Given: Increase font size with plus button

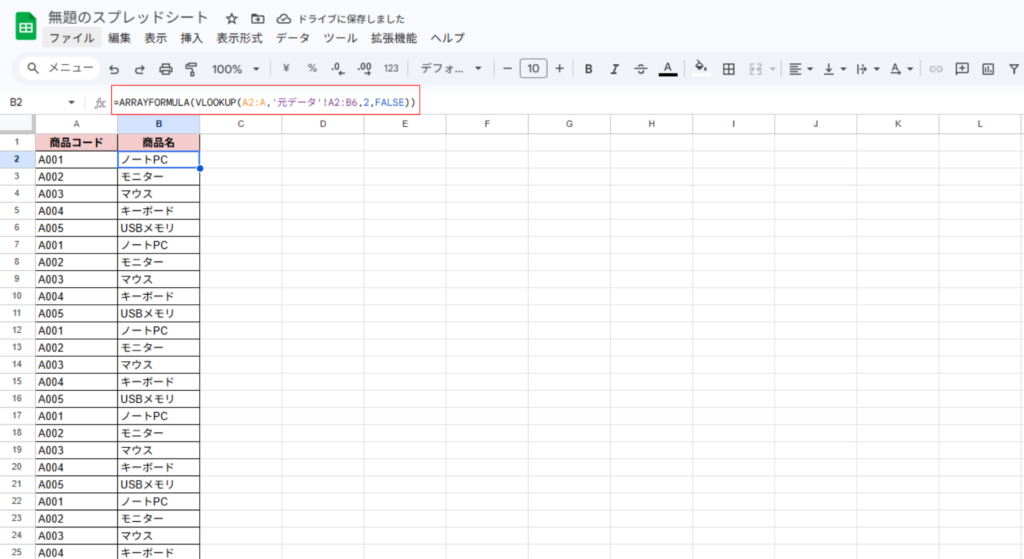Looking at the screenshot, I should tap(559, 68).
